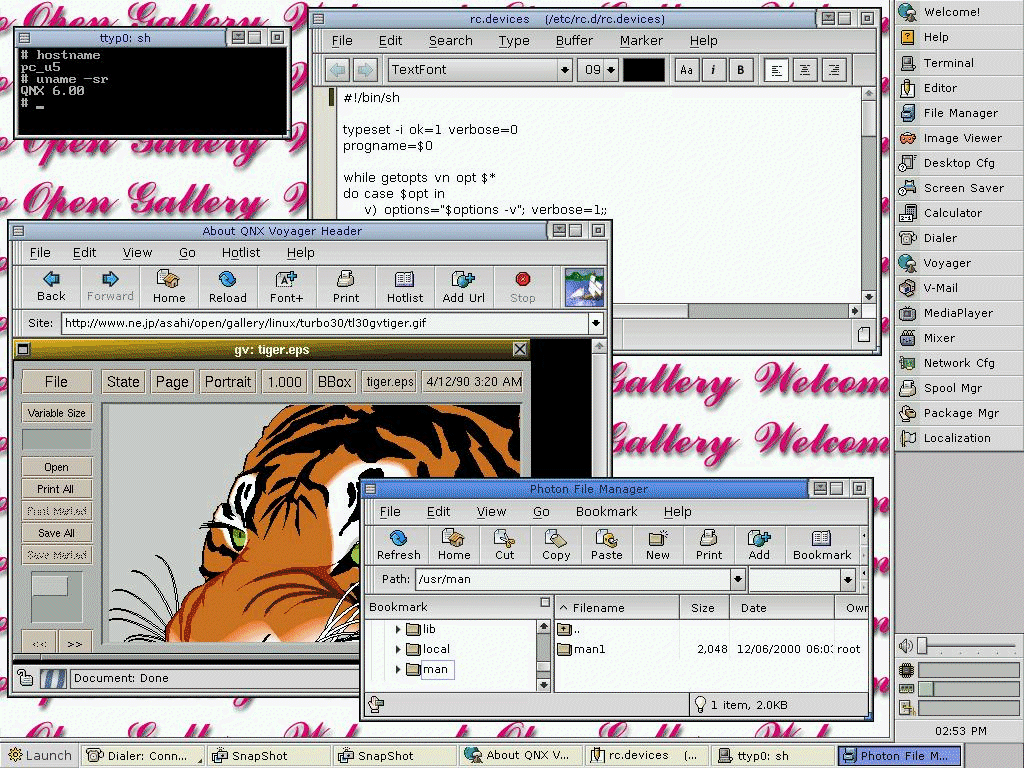
Task: Open Help from the shelf
Action: 959,37
